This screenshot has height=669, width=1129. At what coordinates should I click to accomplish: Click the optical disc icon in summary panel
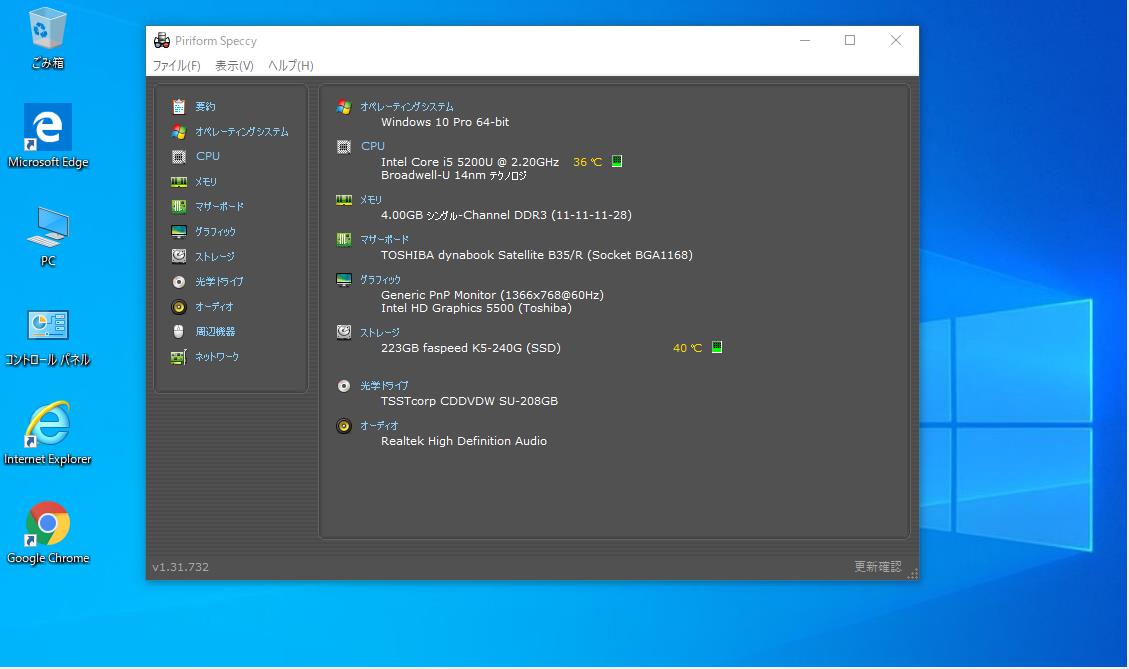pyautogui.click(x=344, y=386)
